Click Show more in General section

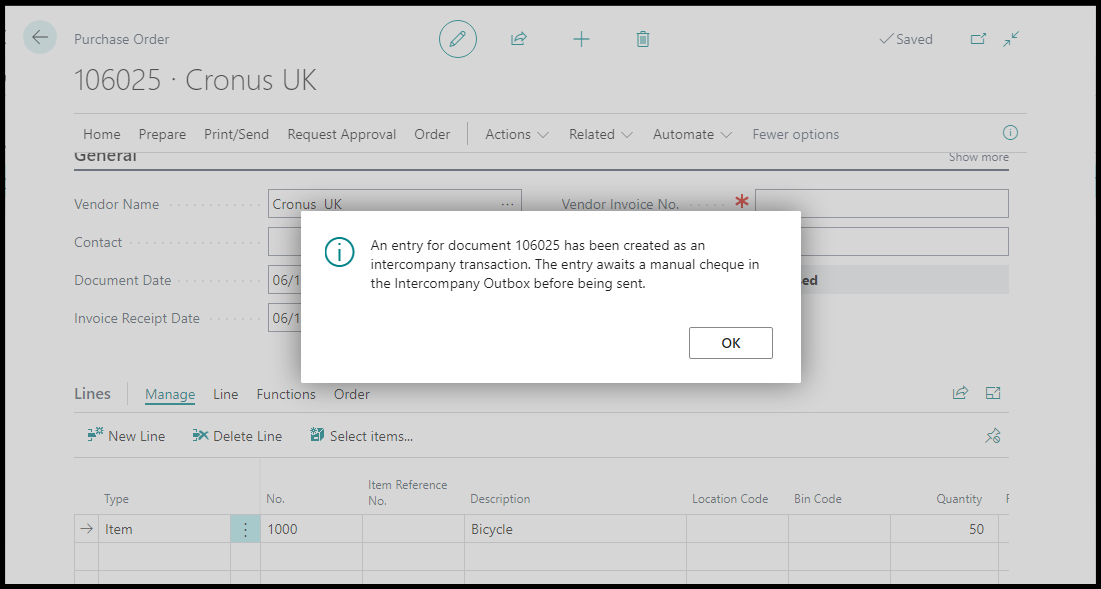click(x=979, y=157)
